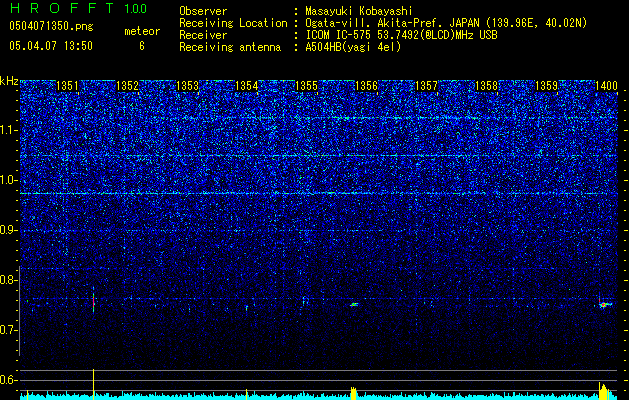The height and width of the screenshot is (400, 629).
Task: Click the yellow intensity burst near 1400
Action: pos(603,391)
